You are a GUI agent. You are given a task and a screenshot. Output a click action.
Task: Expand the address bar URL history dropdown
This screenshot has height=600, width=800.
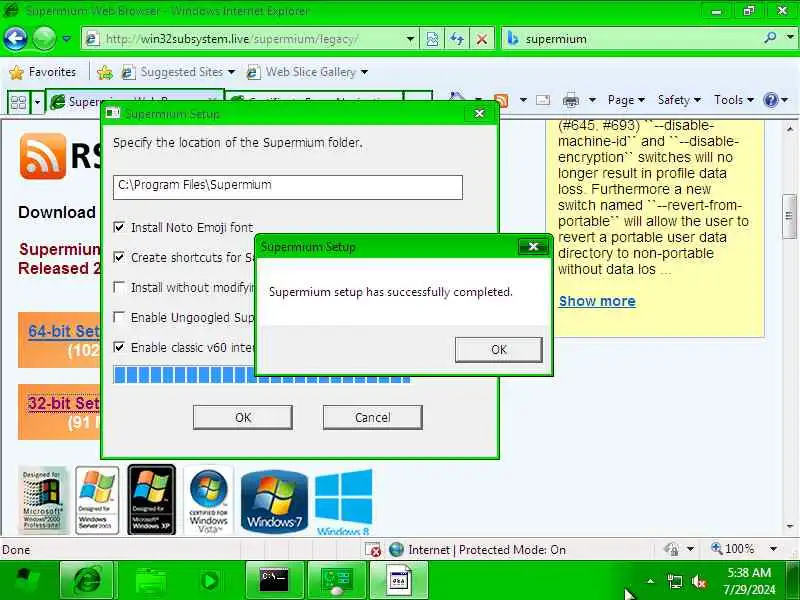click(410, 39)
